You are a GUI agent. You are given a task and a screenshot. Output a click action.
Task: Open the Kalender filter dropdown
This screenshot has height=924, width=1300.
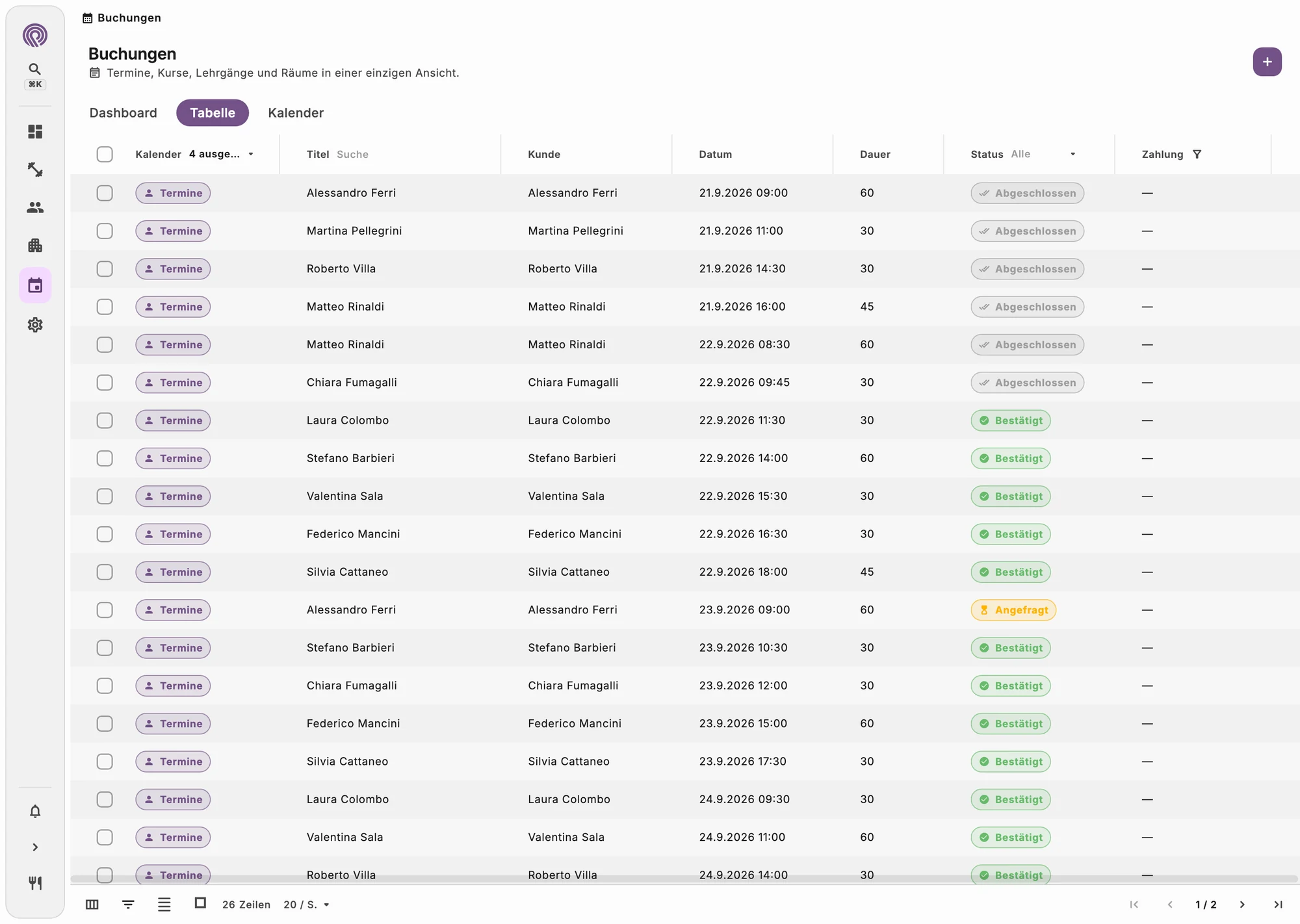tap(221, 154)
